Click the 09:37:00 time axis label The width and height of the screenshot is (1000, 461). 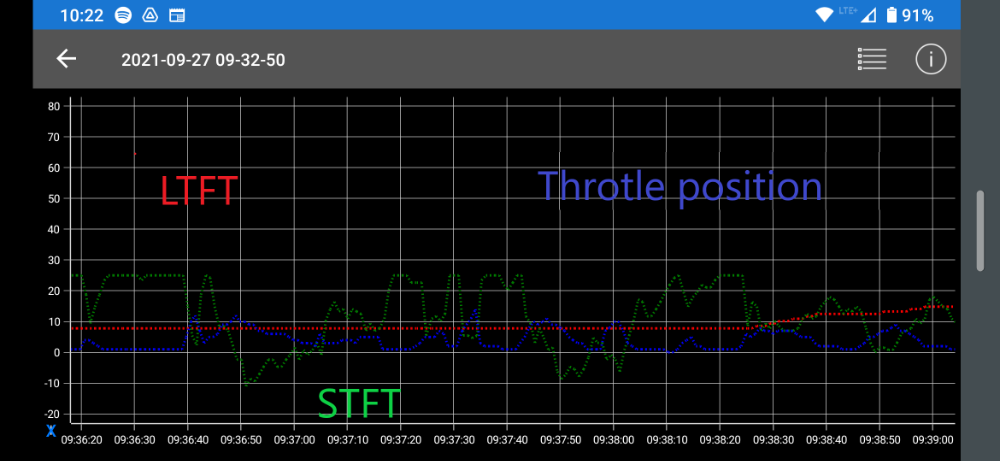(294, 438)
